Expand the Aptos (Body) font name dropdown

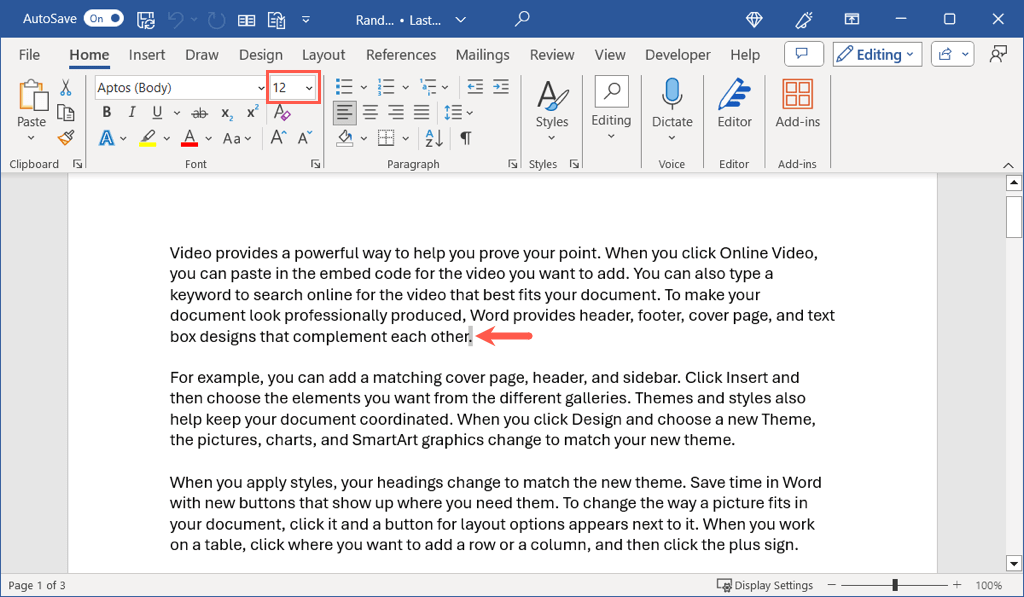coord(257,88)
